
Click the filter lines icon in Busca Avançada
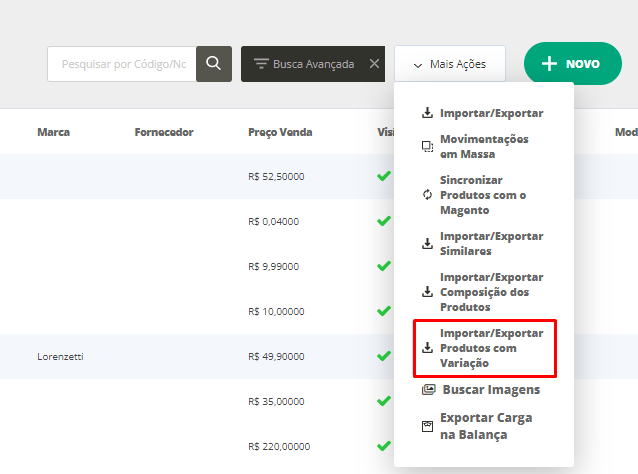pyautogui.click(x=261, y=64)
